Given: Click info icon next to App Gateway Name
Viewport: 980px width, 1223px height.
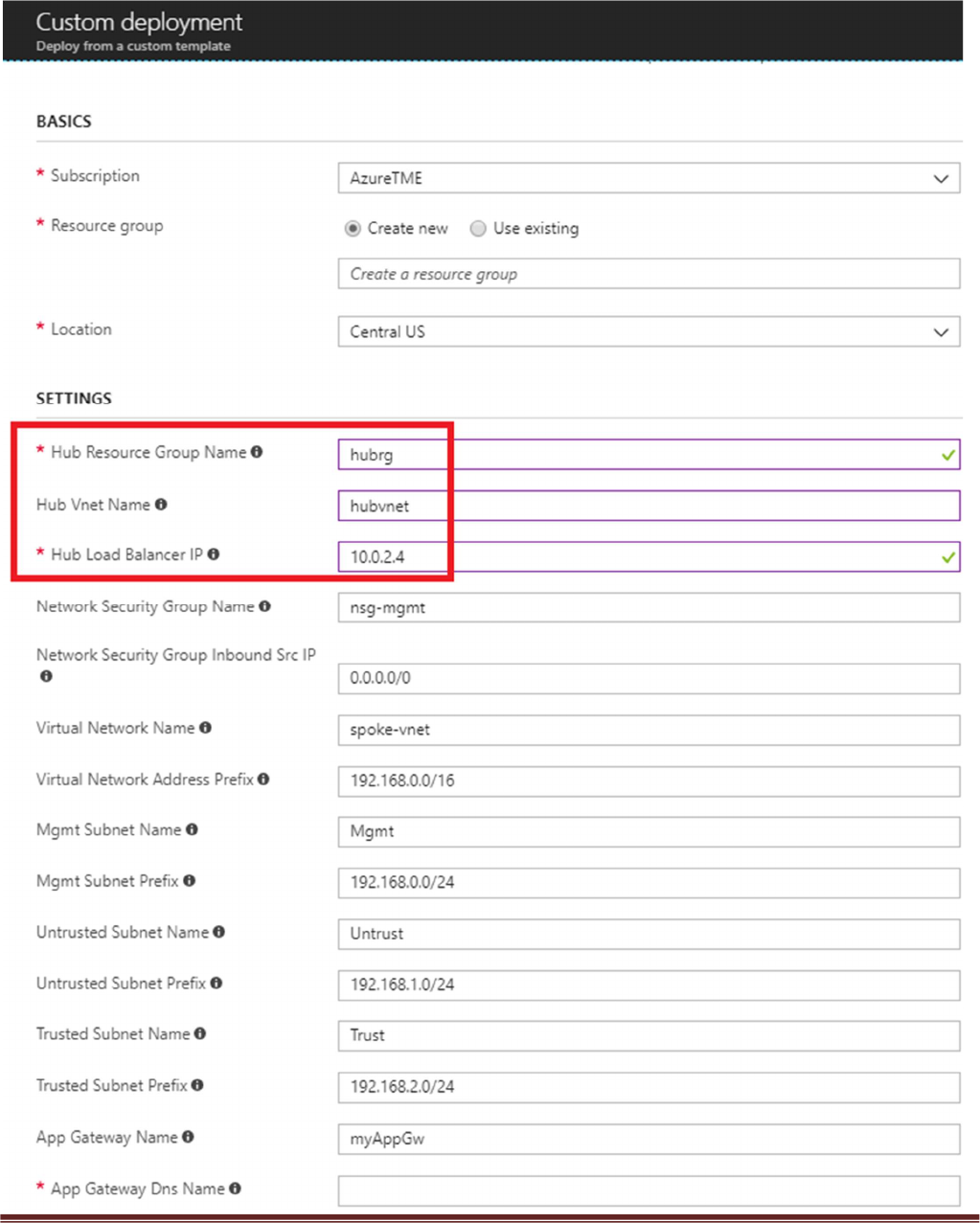Looking at the screenshot, I should coord(188,1137).
